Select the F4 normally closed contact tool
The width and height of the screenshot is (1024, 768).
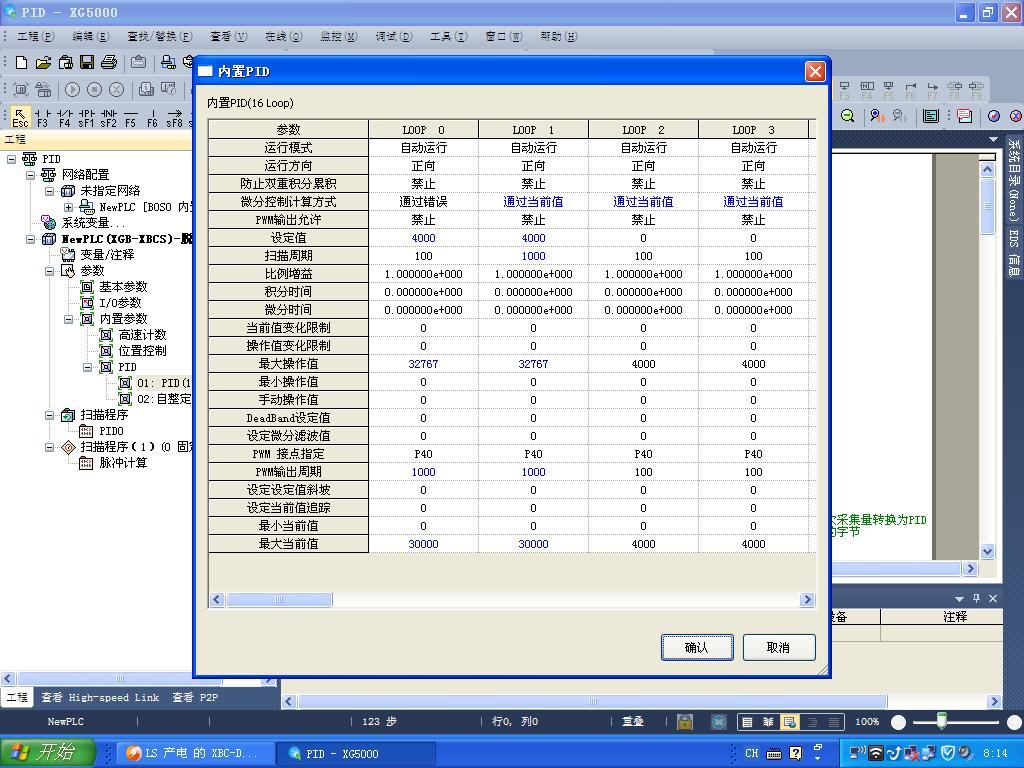65,116
